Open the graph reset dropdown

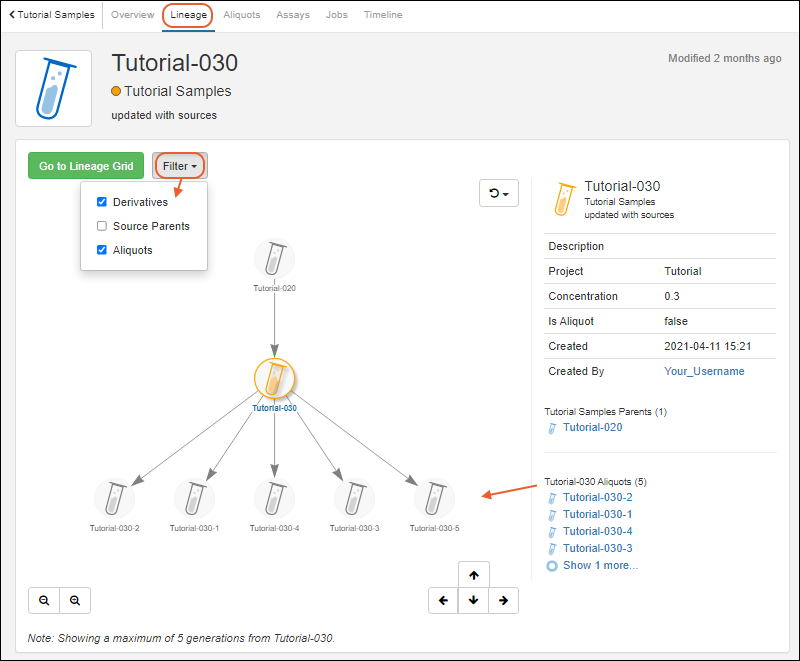(x=499, y=193)
